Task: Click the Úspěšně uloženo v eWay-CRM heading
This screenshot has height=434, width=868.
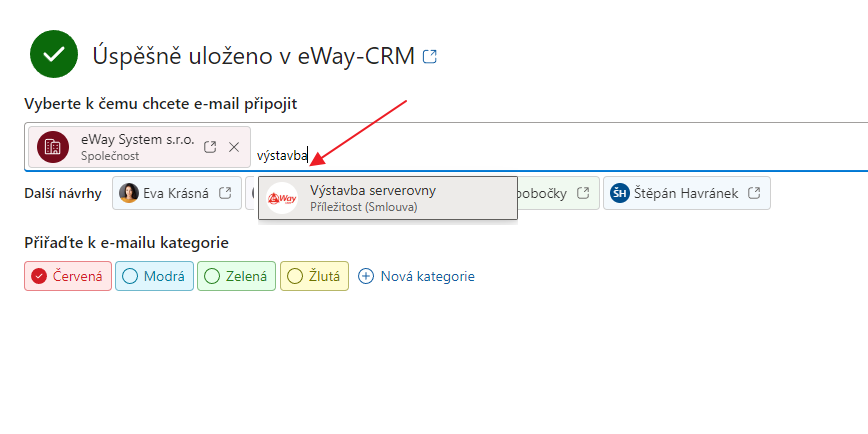Action: (254, 56)
